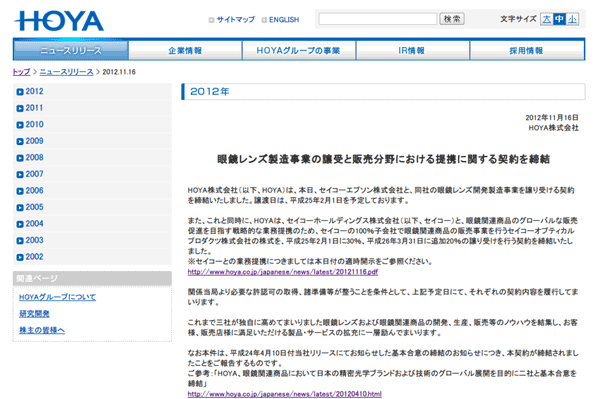
Task: Click the HOYA logo
Action: tap(59, 21)
